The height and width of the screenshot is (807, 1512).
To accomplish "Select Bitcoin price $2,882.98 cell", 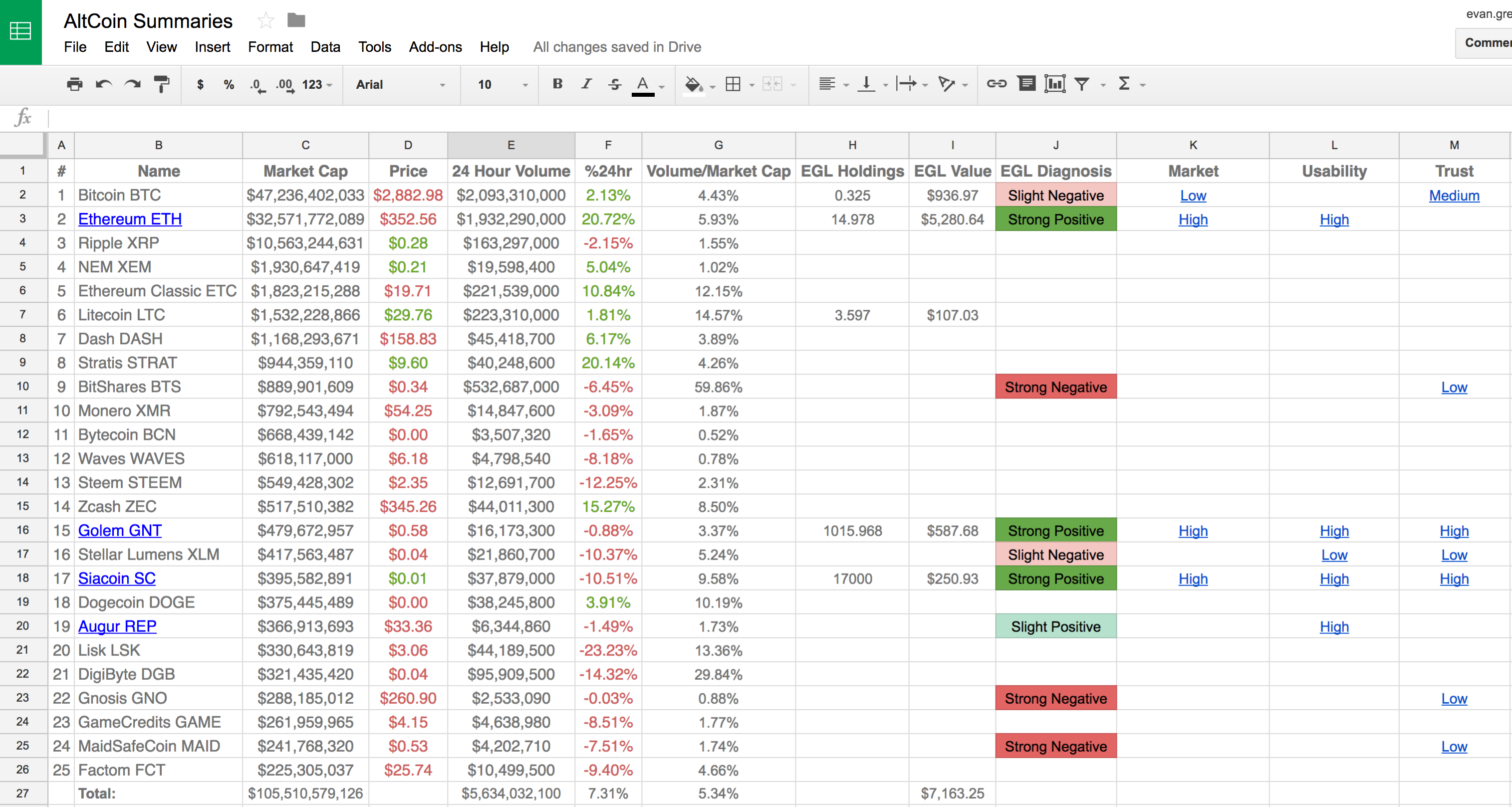I will coord(408,196).
